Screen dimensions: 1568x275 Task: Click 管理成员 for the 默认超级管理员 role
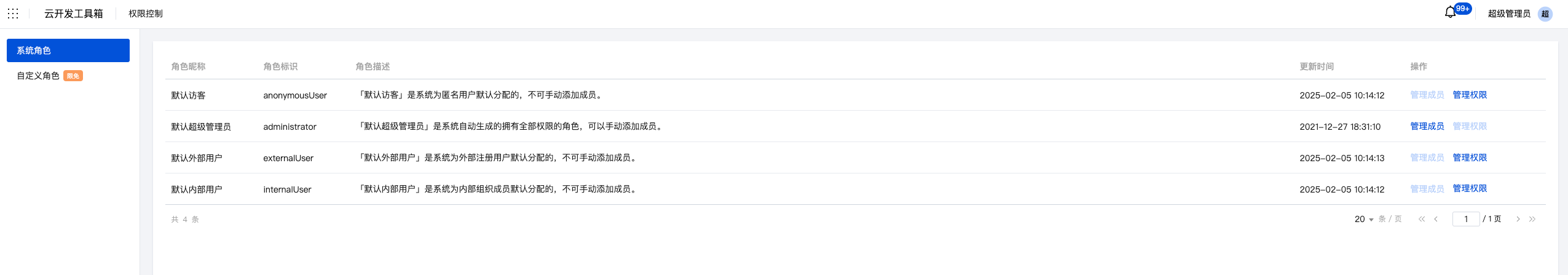1427,126
